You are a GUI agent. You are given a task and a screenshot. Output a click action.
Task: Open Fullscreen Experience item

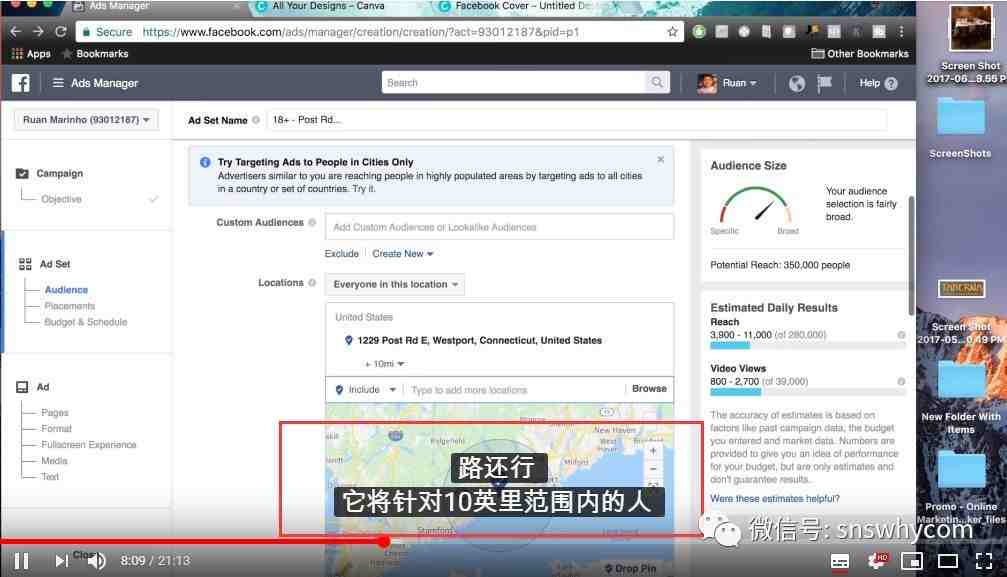tap(89, 445)
